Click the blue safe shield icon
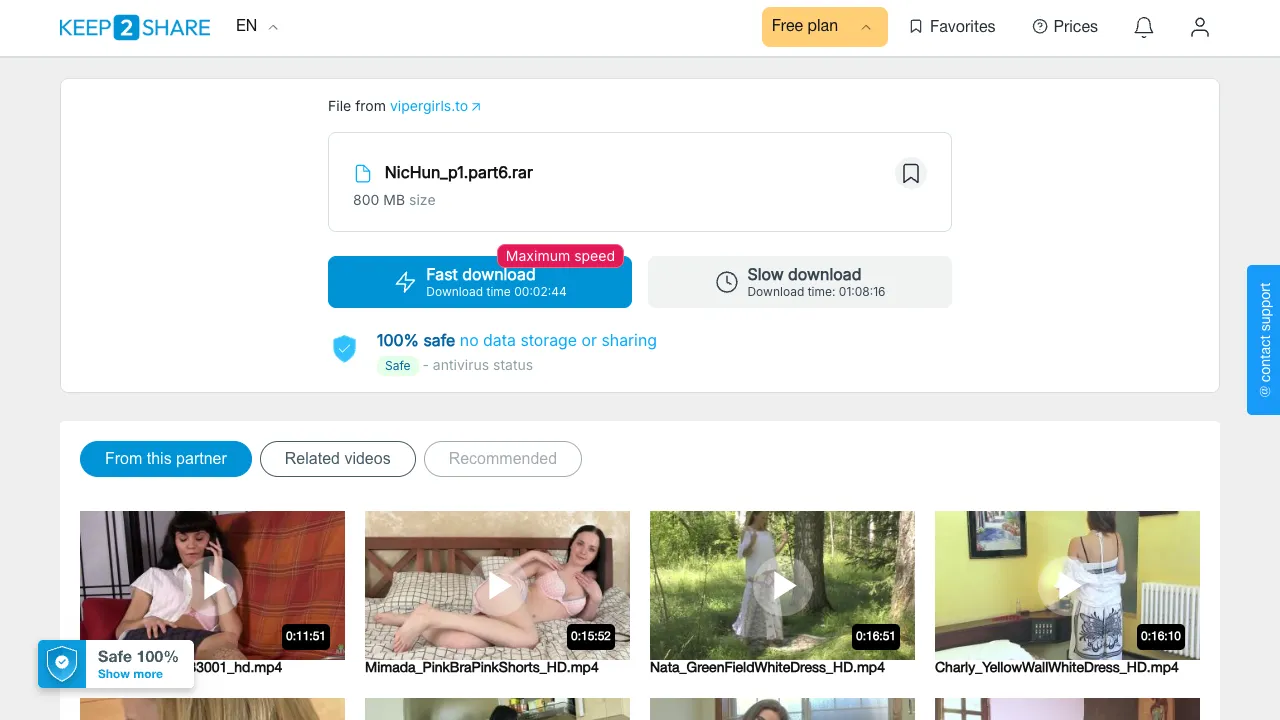The width and height of the screenshot is (1280, 720). pos(344,348)
